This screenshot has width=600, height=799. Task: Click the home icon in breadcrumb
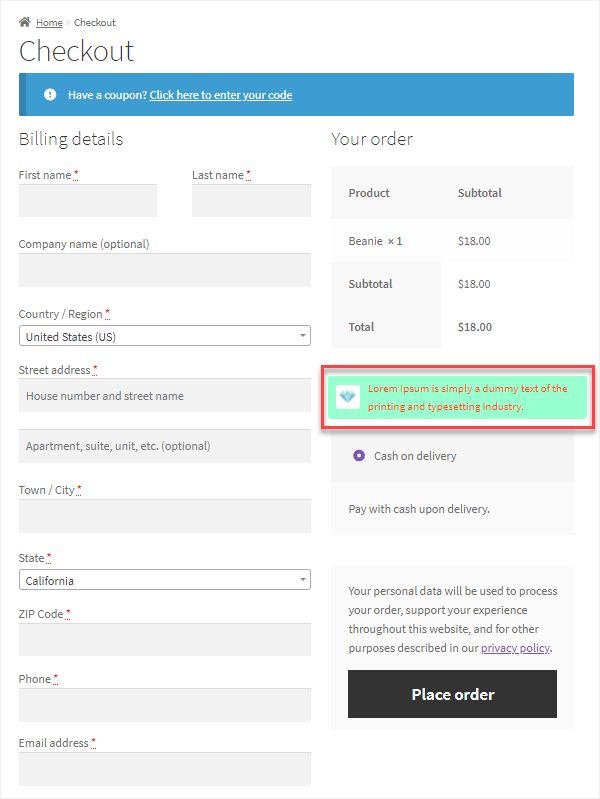pyautogui.click(x=24, y=22)
